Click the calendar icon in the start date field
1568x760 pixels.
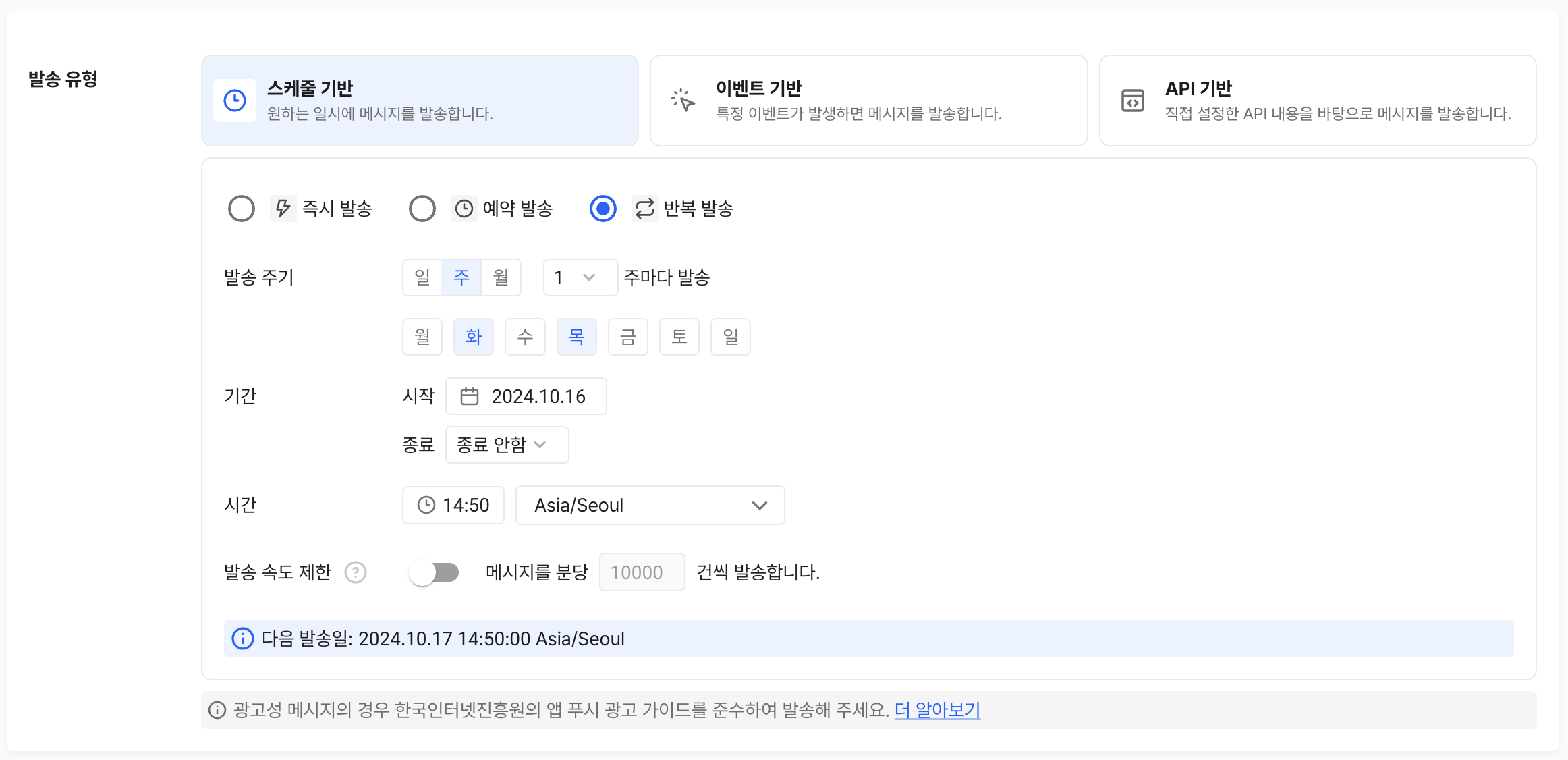[x=470, y=396]
